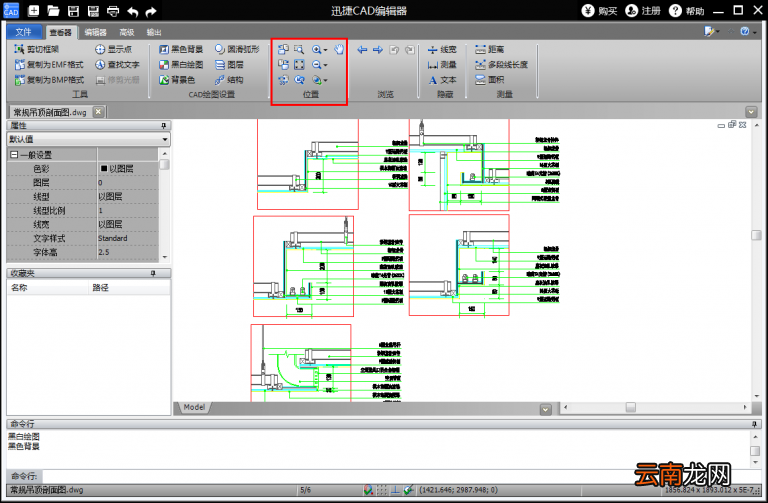Click the third-row magnifier refresh icon
Screen dimensions: 768x503
[x=299, y=80]
